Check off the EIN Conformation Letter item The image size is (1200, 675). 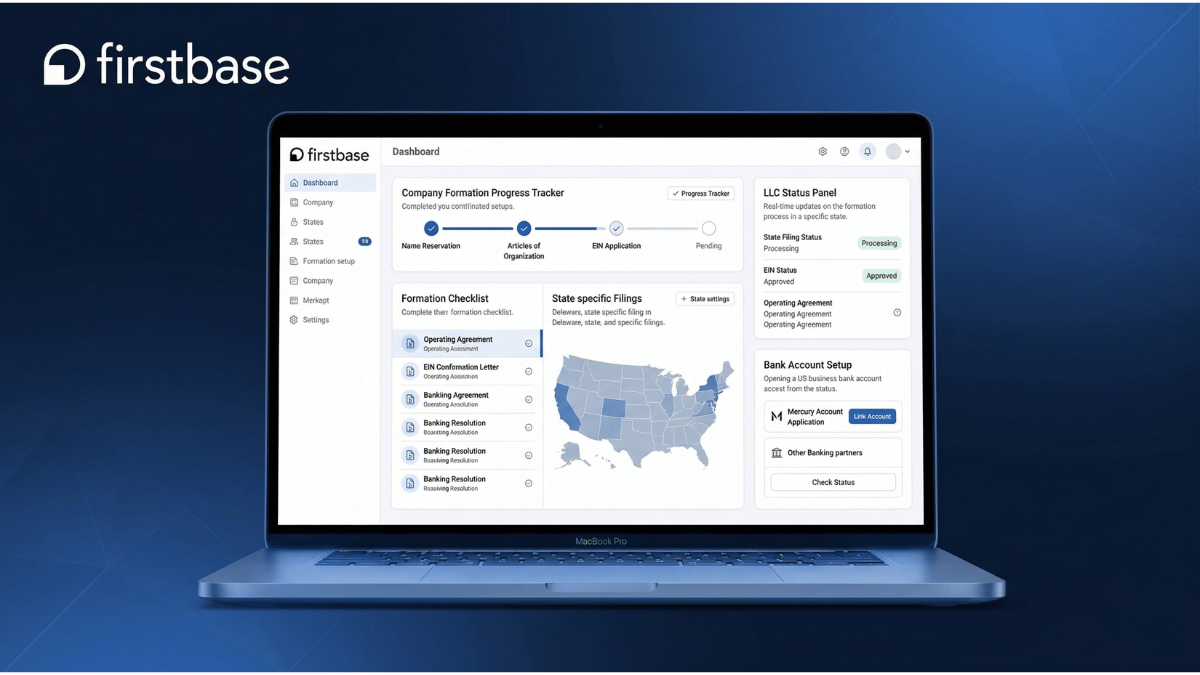pyautogui.click(x=529, y=372)
